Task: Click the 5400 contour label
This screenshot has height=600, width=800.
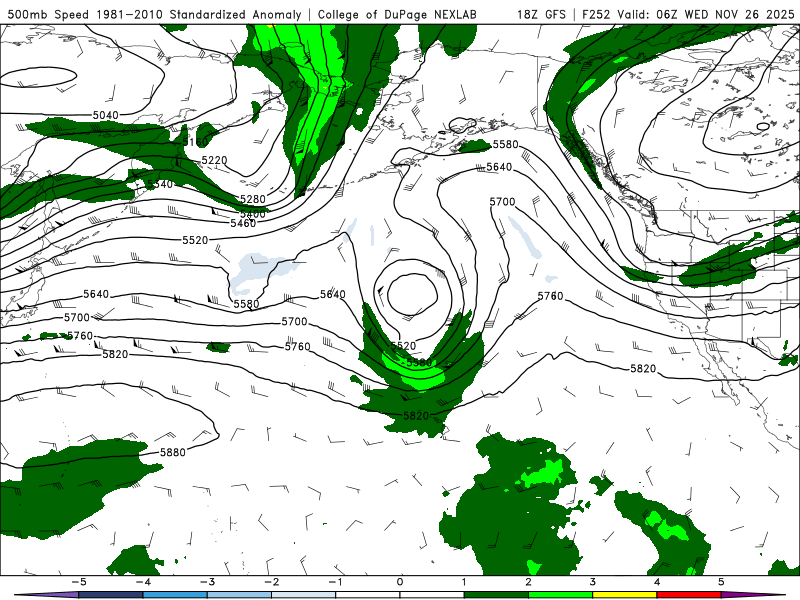Action: coord(253,214)
